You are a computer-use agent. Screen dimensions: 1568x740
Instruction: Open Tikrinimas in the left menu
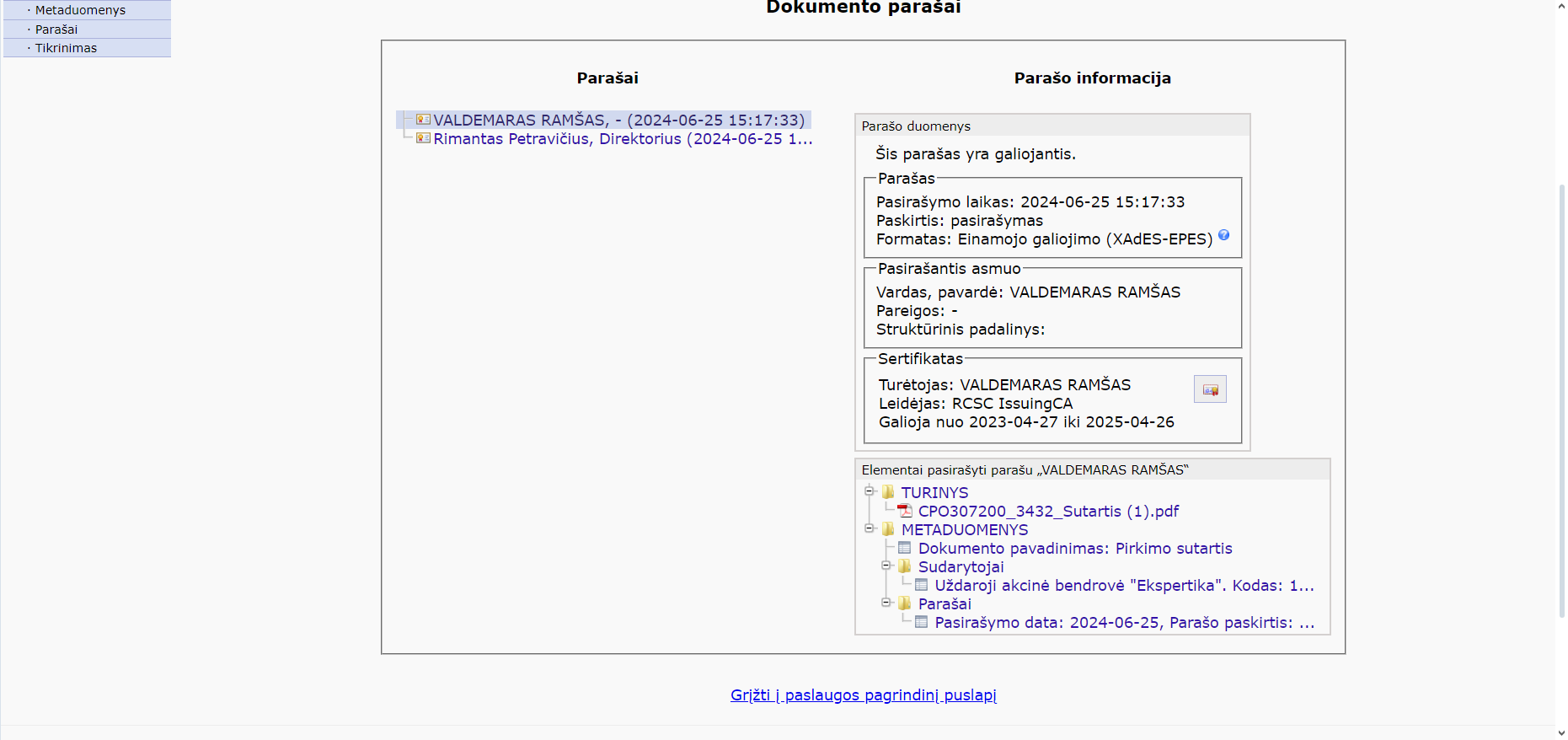click(x=66, y=48)
